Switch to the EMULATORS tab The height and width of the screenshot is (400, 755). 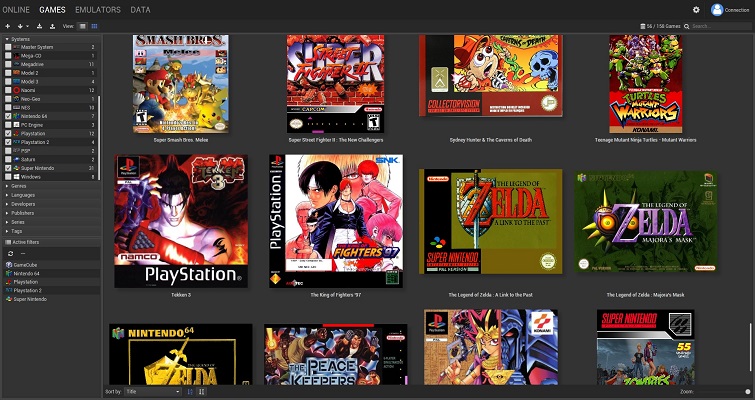98,10
